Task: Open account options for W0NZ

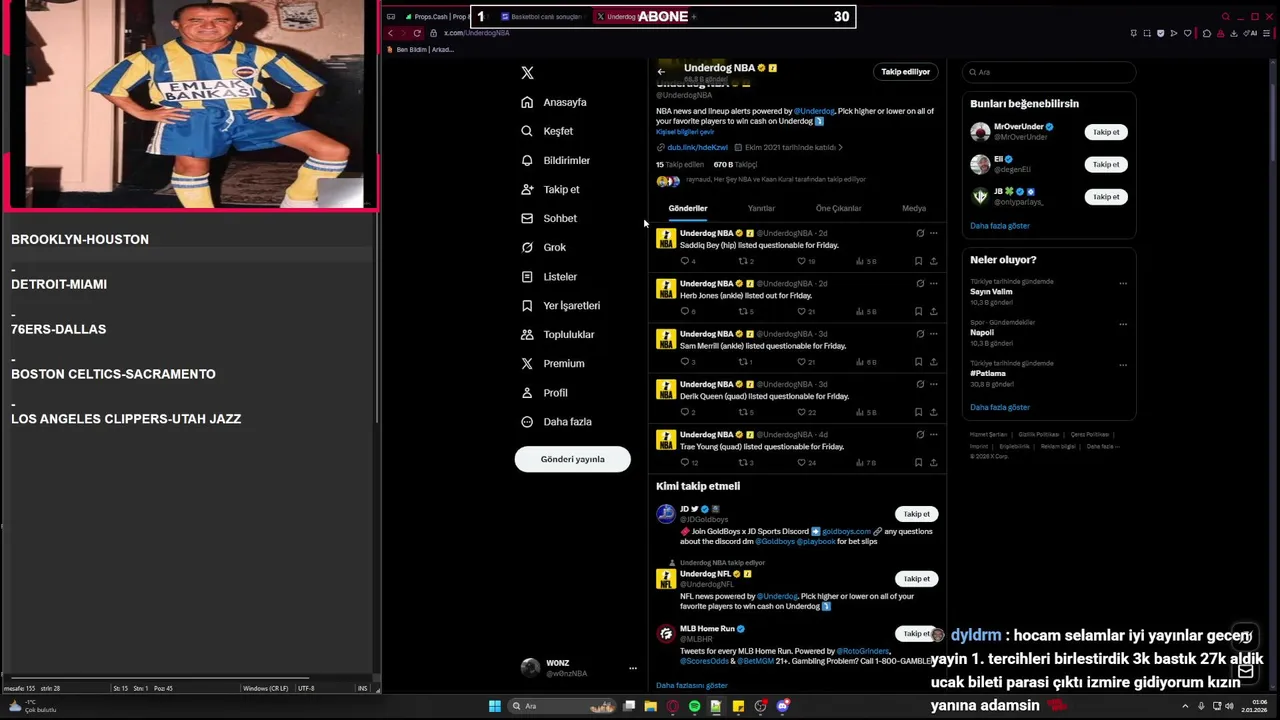Action: pyautogui.click(x=632, y=668)
